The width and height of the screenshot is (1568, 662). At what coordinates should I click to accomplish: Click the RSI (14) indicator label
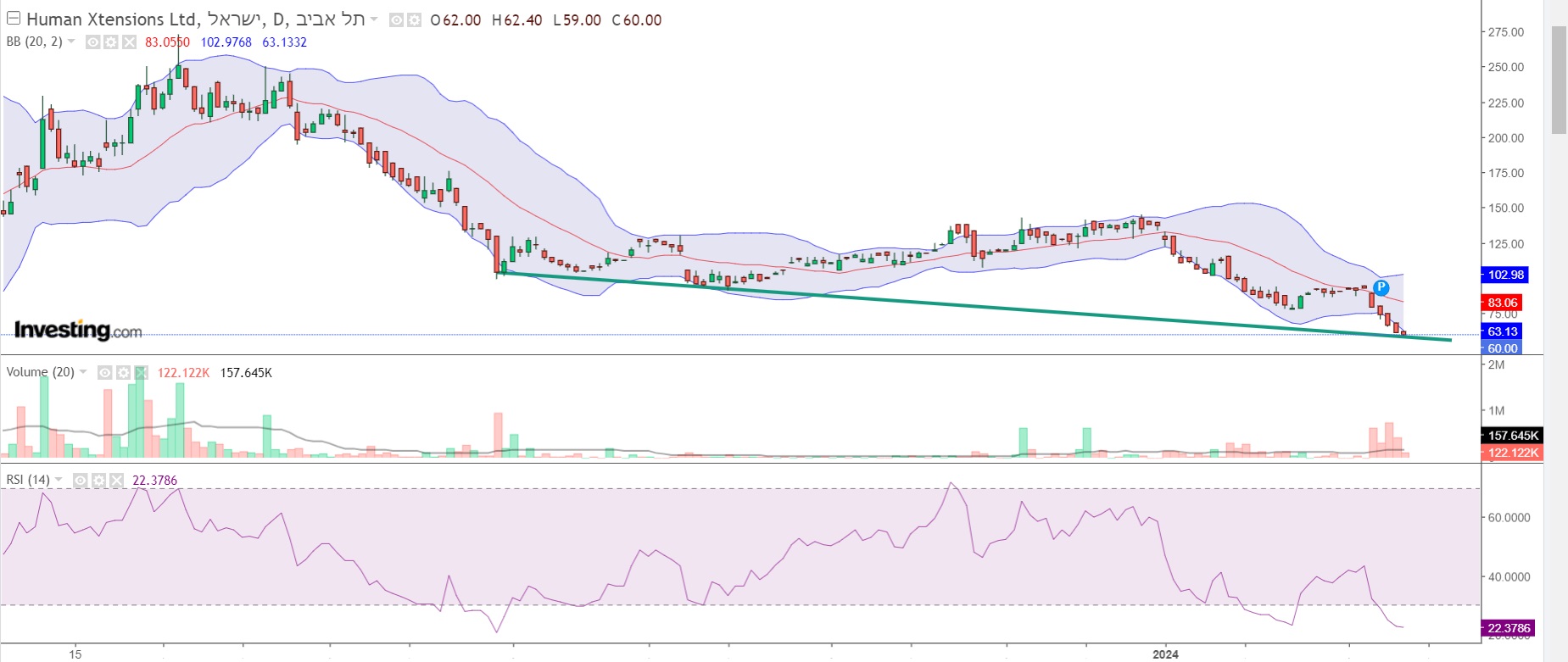tap(28, 480)
